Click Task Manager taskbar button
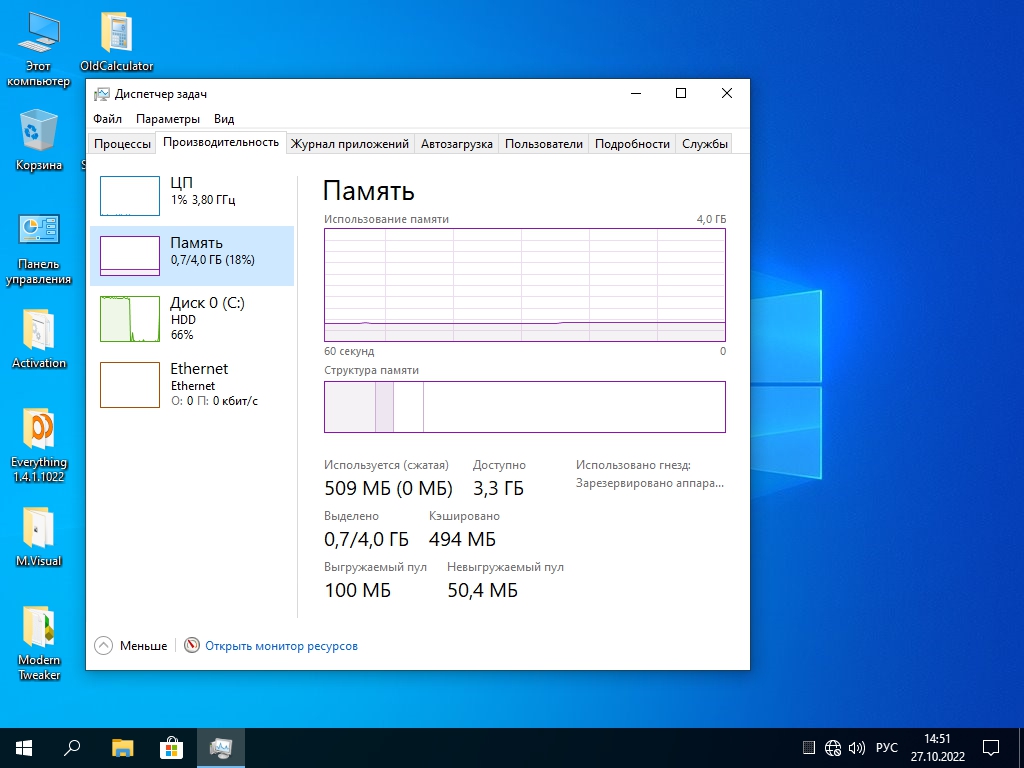This screenshot has height=768, width=1024. click(x=221, y=748)
